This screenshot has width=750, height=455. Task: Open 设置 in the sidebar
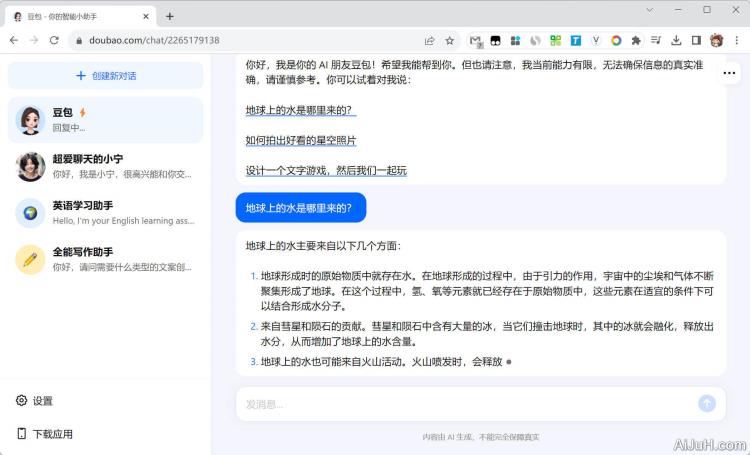point(42,401)
